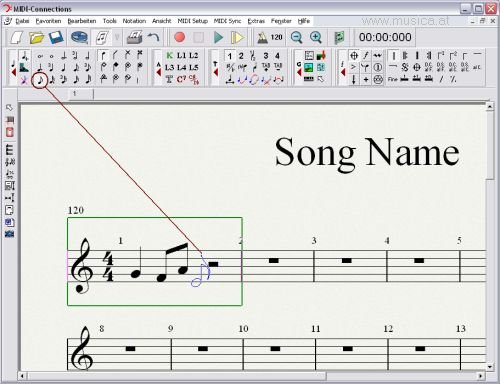Click the diamond notehead icon
The image size is (500, 384).
[x=116, y=67]
